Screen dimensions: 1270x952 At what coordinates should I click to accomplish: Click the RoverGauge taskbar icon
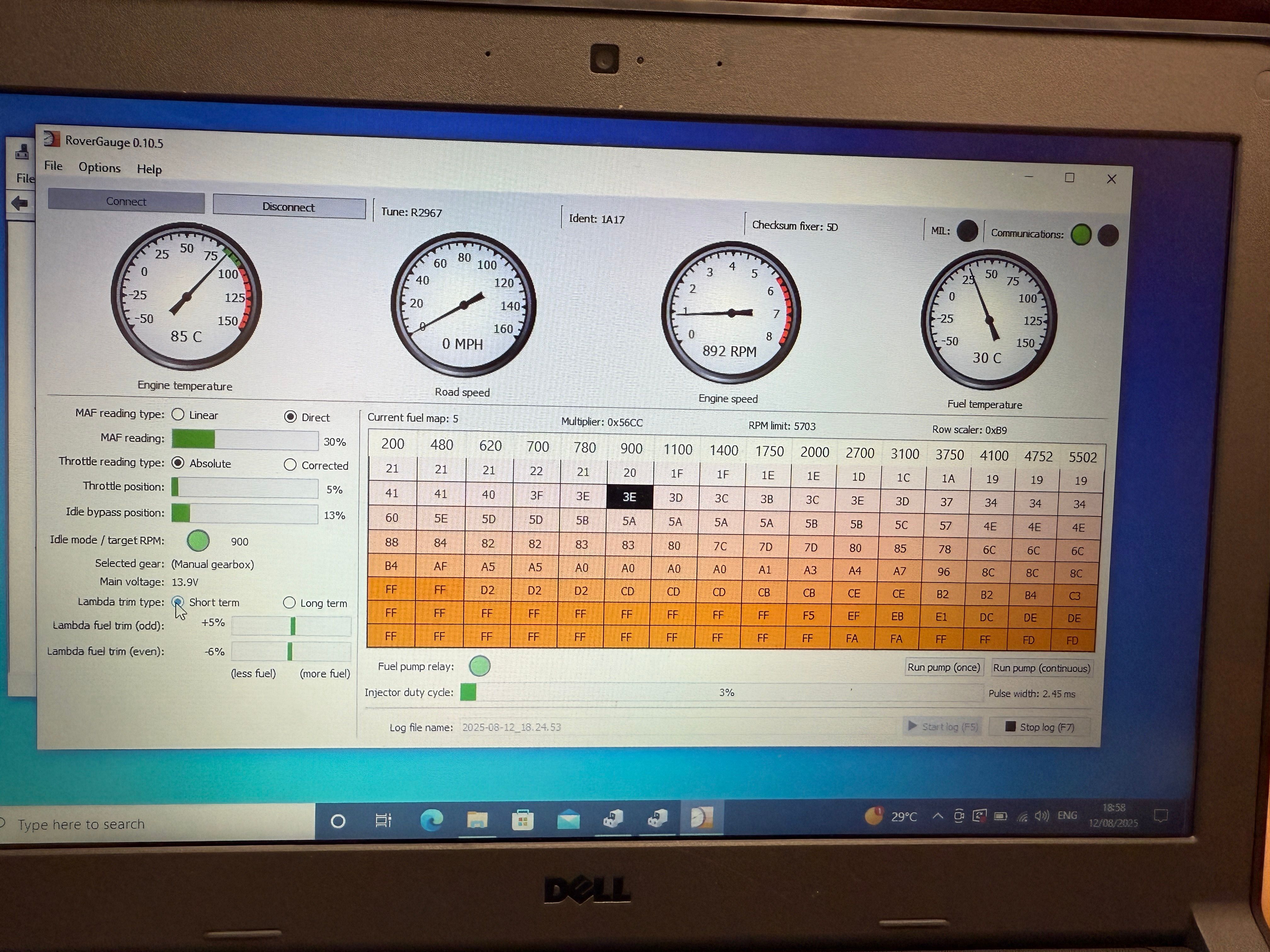[701, 818]
